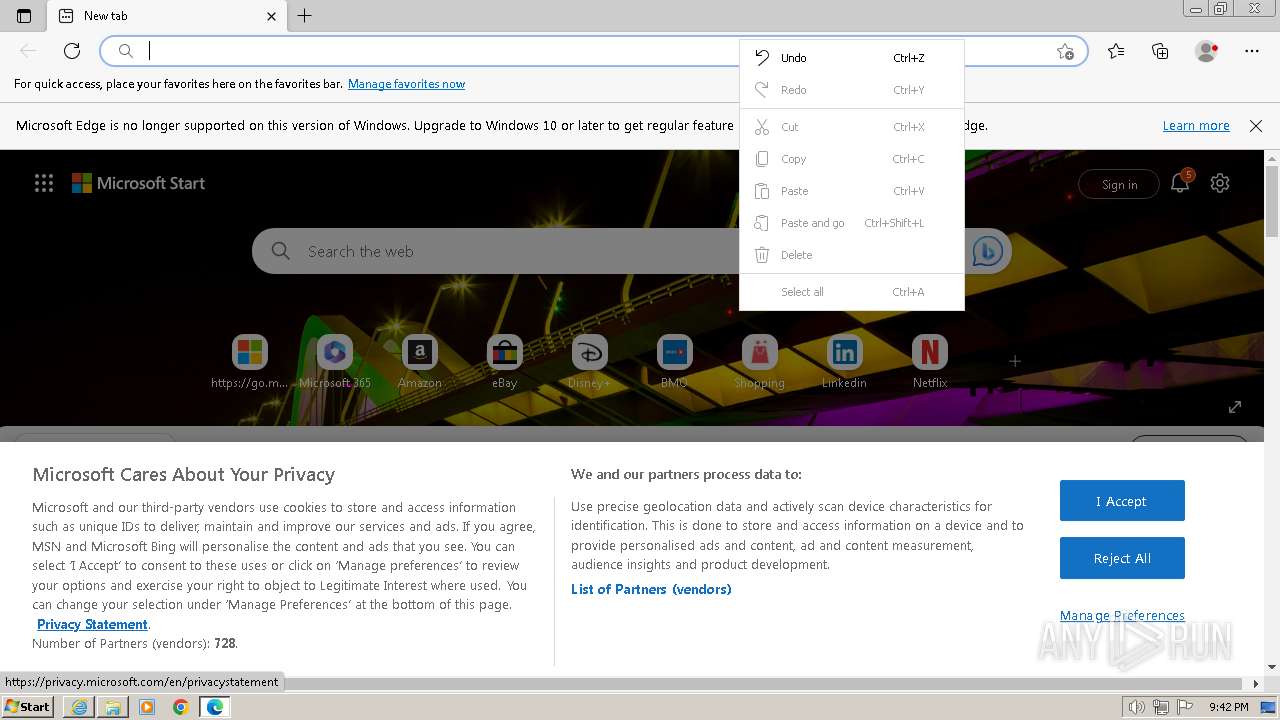1280x720 pixels.
Task: Click the horizontal scrollbar right arrow
Action: [1257, 684]
